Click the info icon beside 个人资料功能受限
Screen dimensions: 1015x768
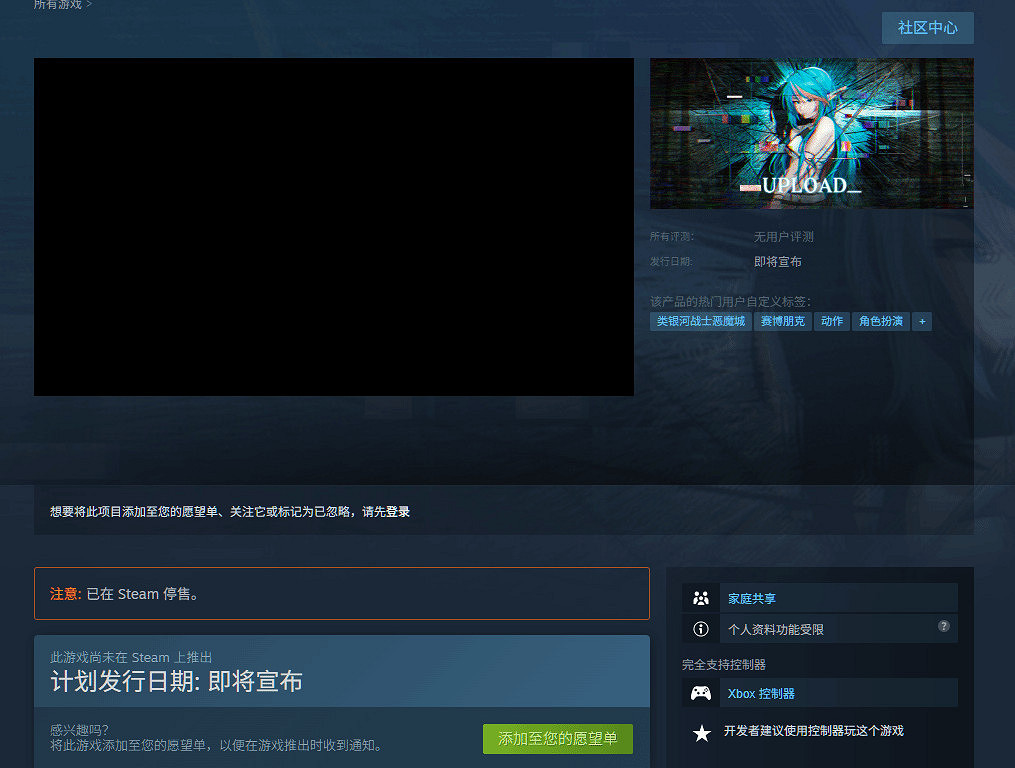(x=701, y=628)
